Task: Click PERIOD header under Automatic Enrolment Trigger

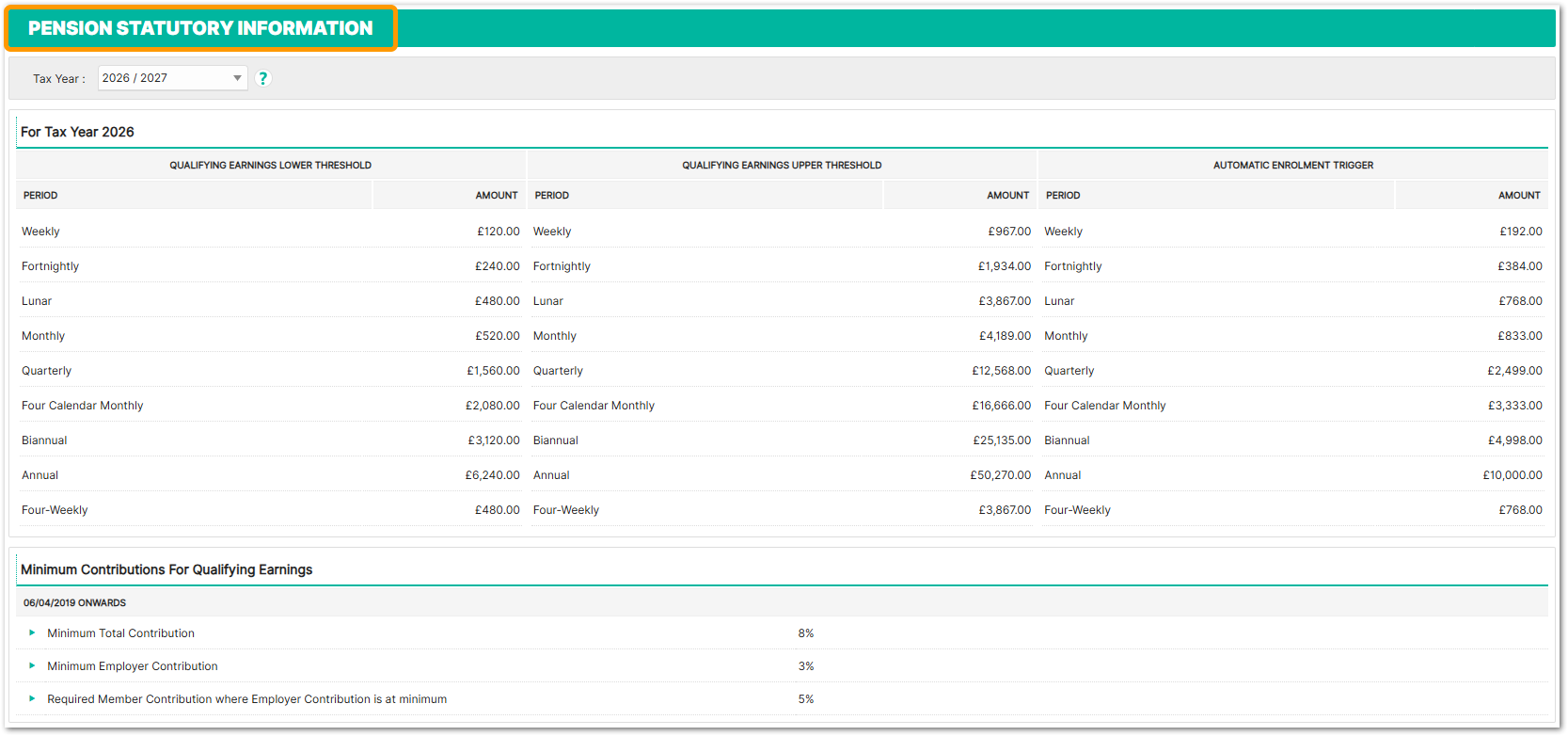Action: tap(1063, 196)
